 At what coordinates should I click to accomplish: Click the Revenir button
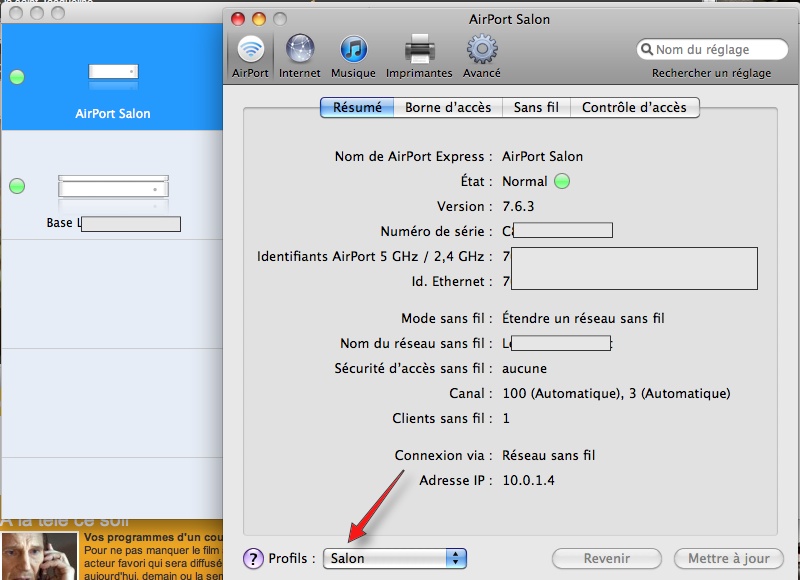[x=608, y=558]
